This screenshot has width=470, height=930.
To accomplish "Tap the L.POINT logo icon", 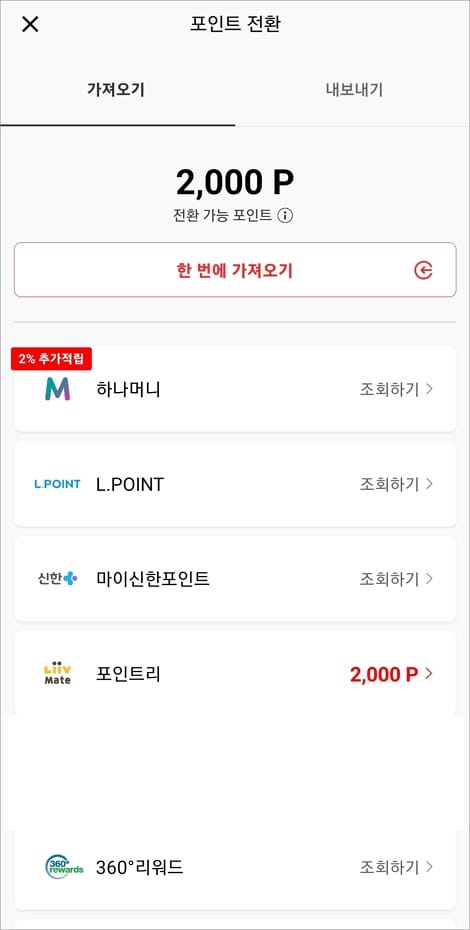I will [58, 484].
